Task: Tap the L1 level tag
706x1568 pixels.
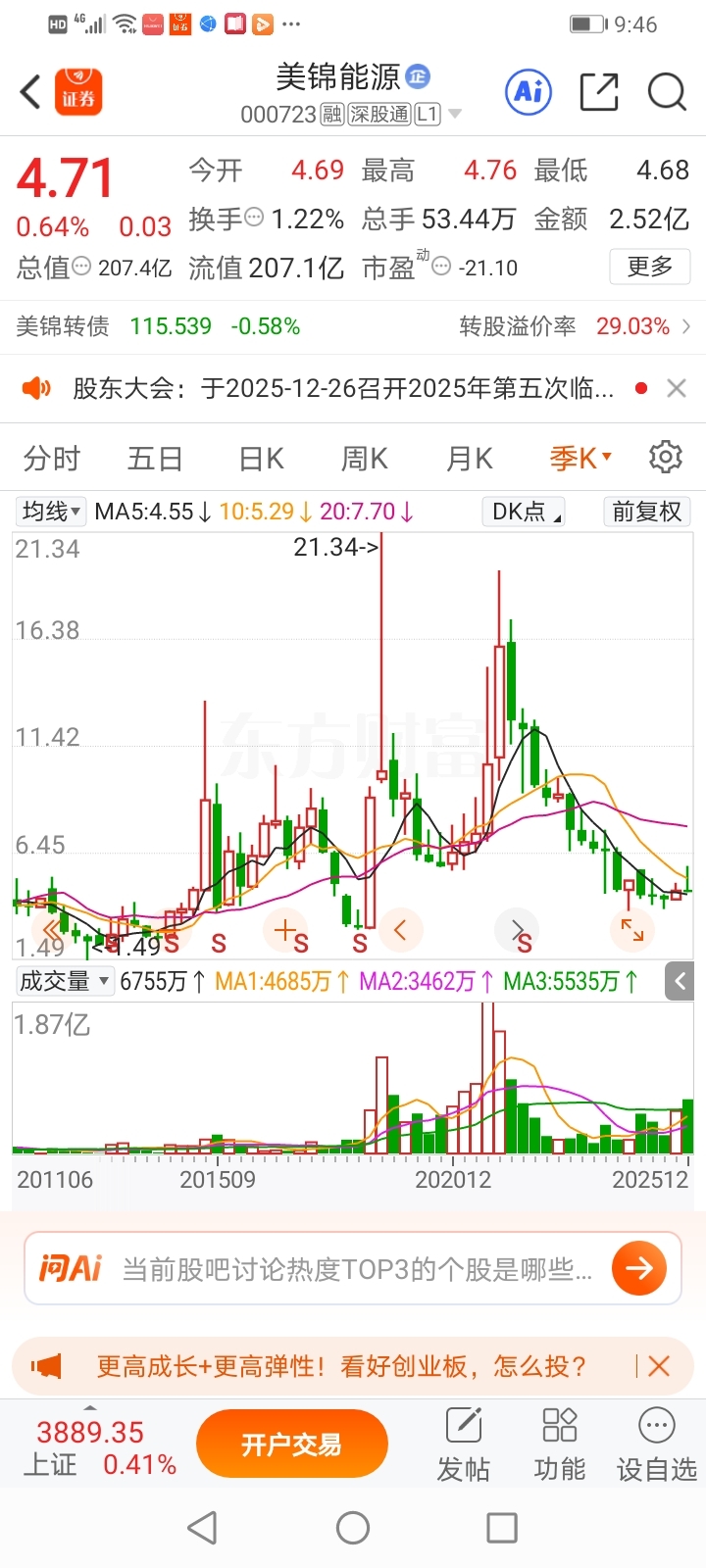Action: tap(428, 115)
